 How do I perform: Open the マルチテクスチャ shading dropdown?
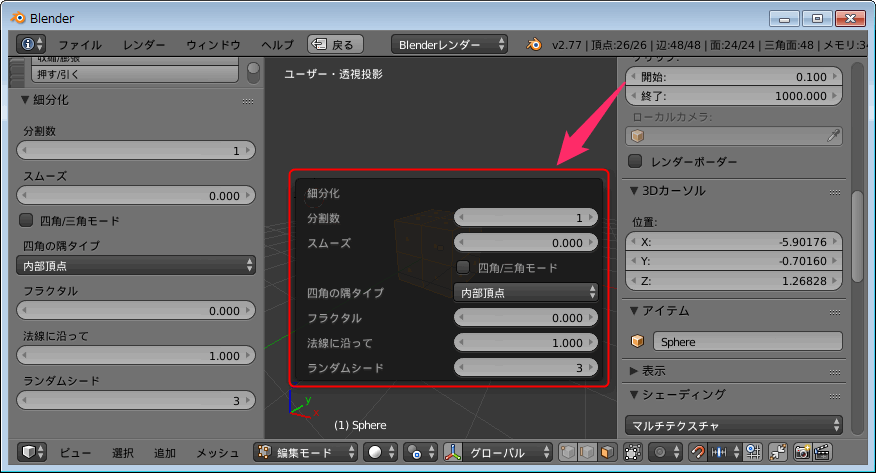pos(734,426)
